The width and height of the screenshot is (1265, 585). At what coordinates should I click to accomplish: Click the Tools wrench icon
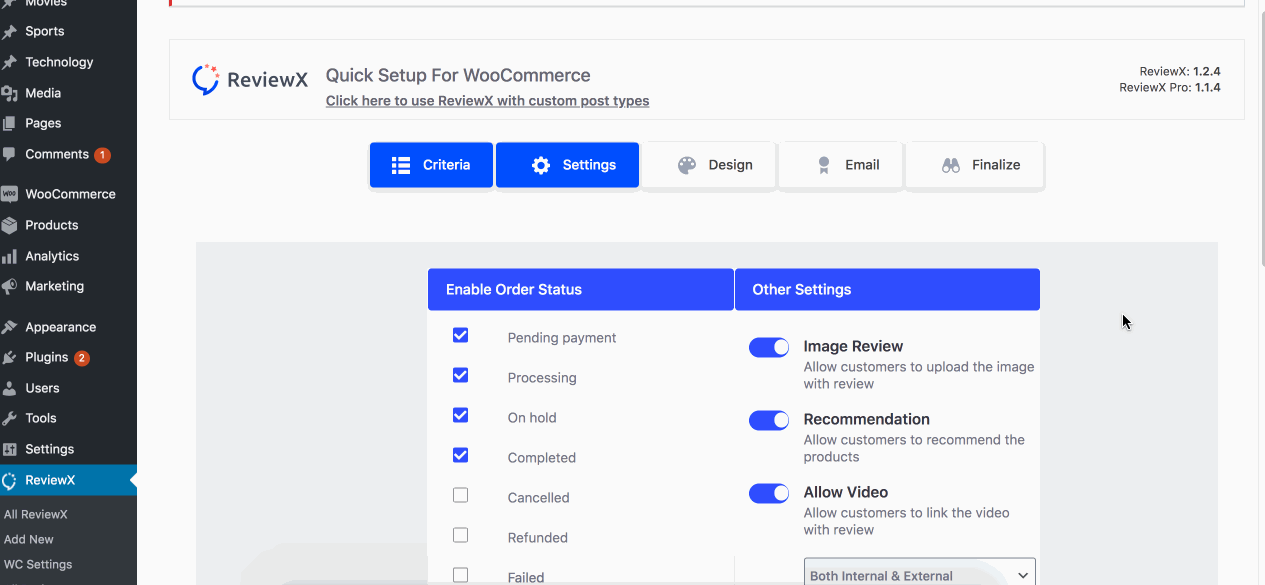click(10, 418)
